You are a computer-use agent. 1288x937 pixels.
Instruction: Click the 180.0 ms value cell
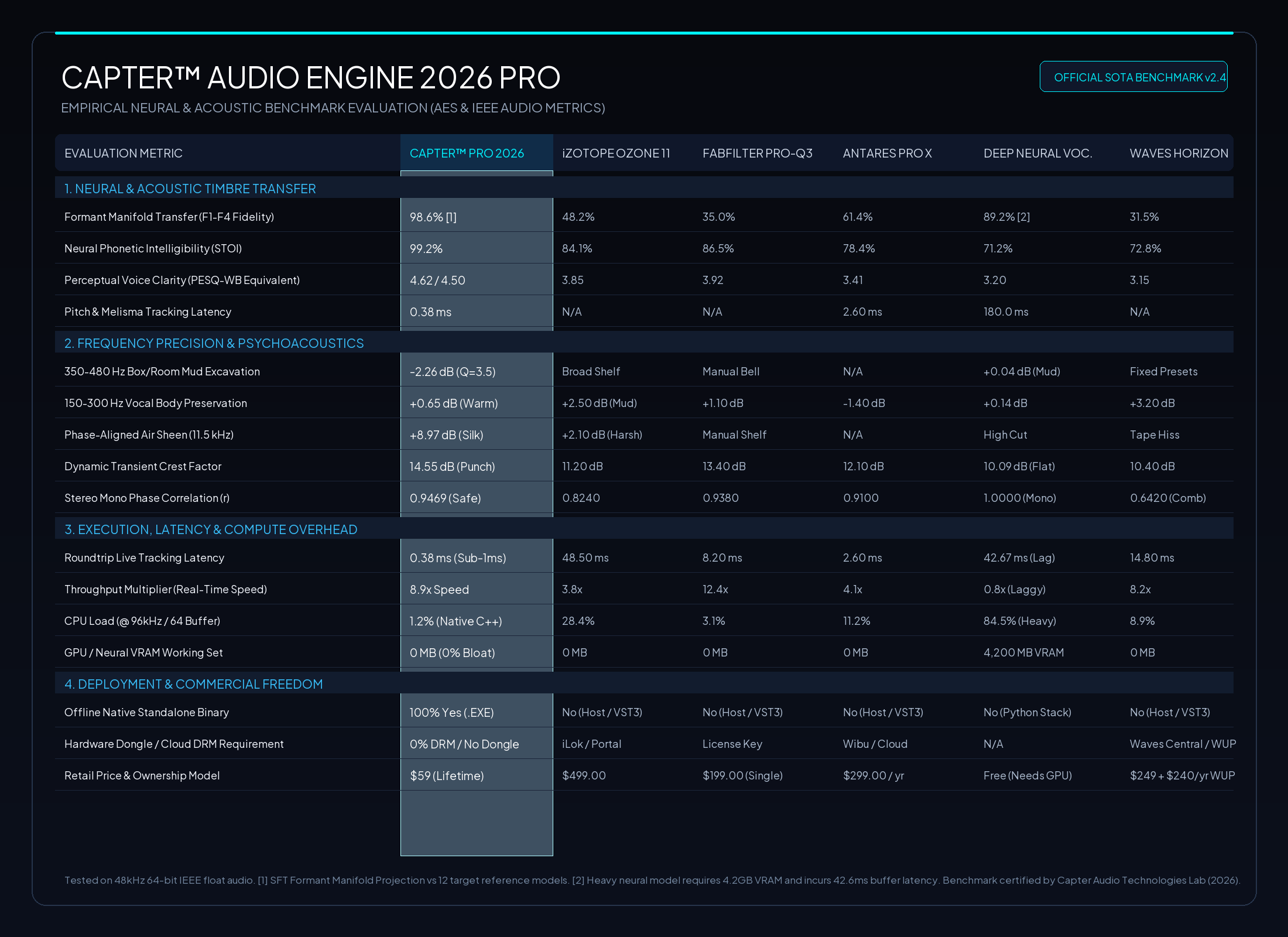[x=1006, y=312]
